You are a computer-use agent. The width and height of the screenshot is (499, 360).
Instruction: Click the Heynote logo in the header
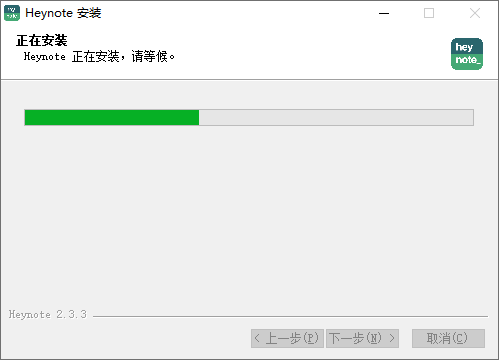coord(467,54)
